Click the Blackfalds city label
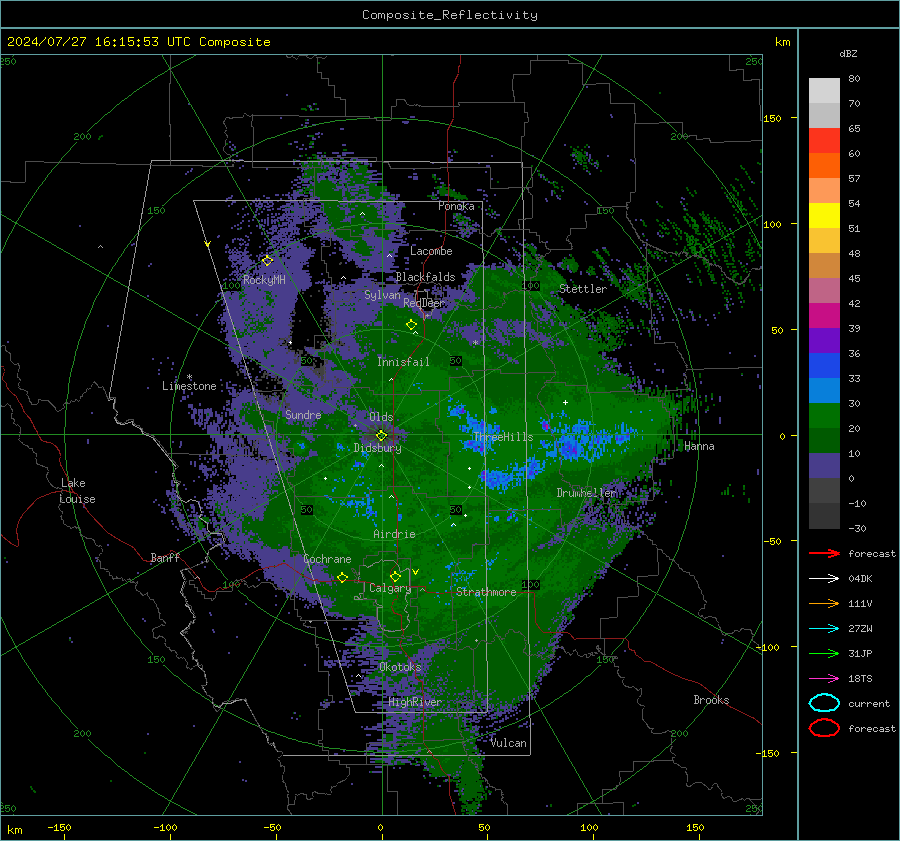This screenshot has height=841, width=900. [425, 277]
